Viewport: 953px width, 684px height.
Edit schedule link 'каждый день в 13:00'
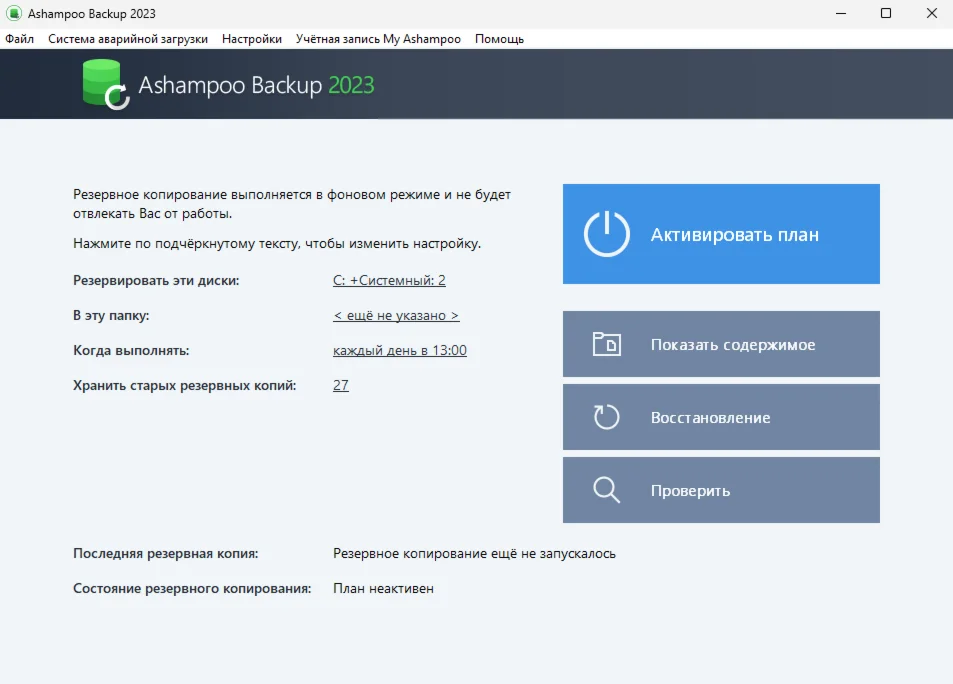(x=399, y=351)
